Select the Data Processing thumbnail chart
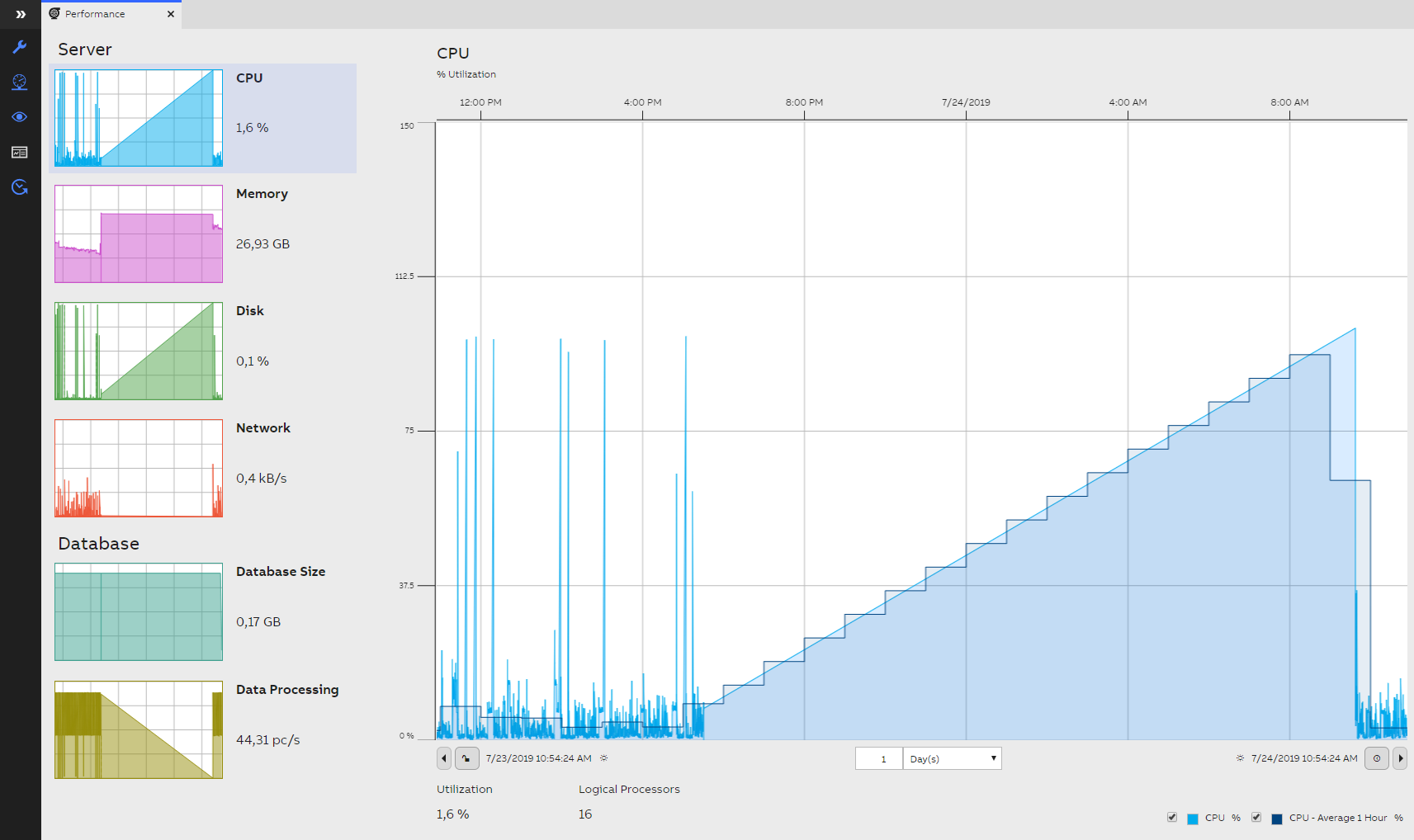Screen dimensions: 1414x840 click(x=139, y=729)
